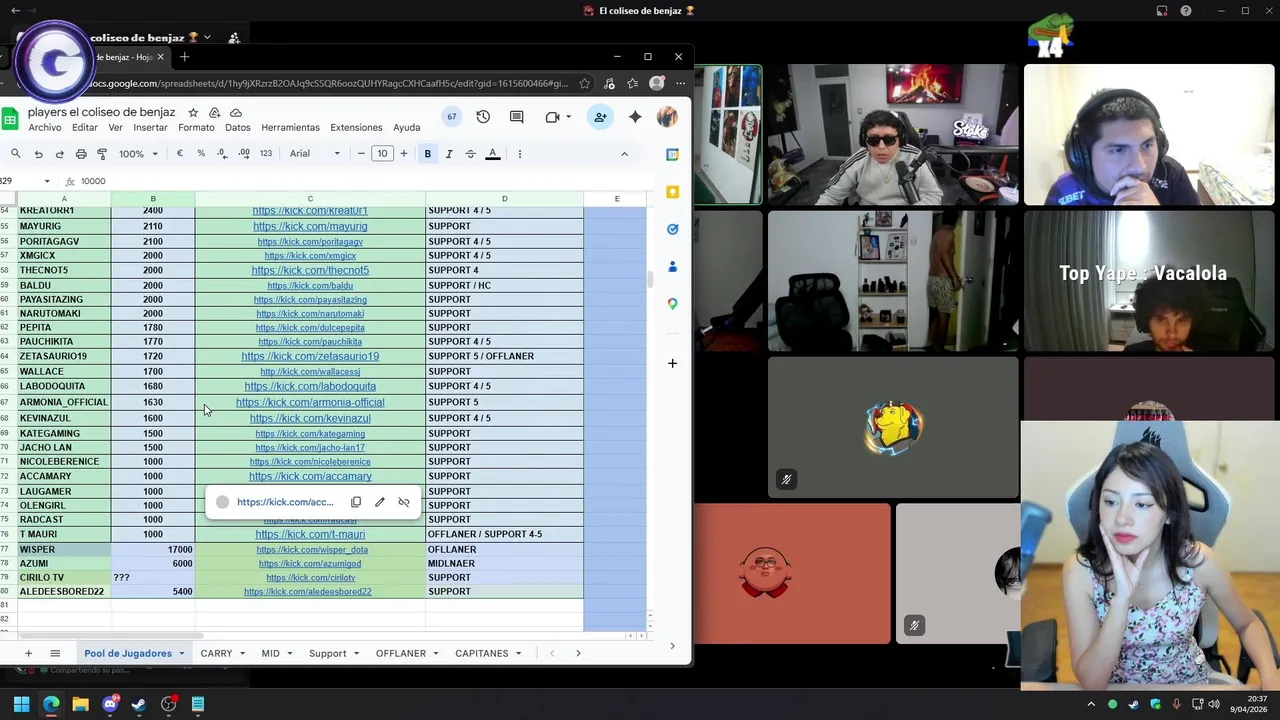Viewport: 1280px width, 720px height.
Task: Switch to the CARRY sheet tab
Action: 216,653
